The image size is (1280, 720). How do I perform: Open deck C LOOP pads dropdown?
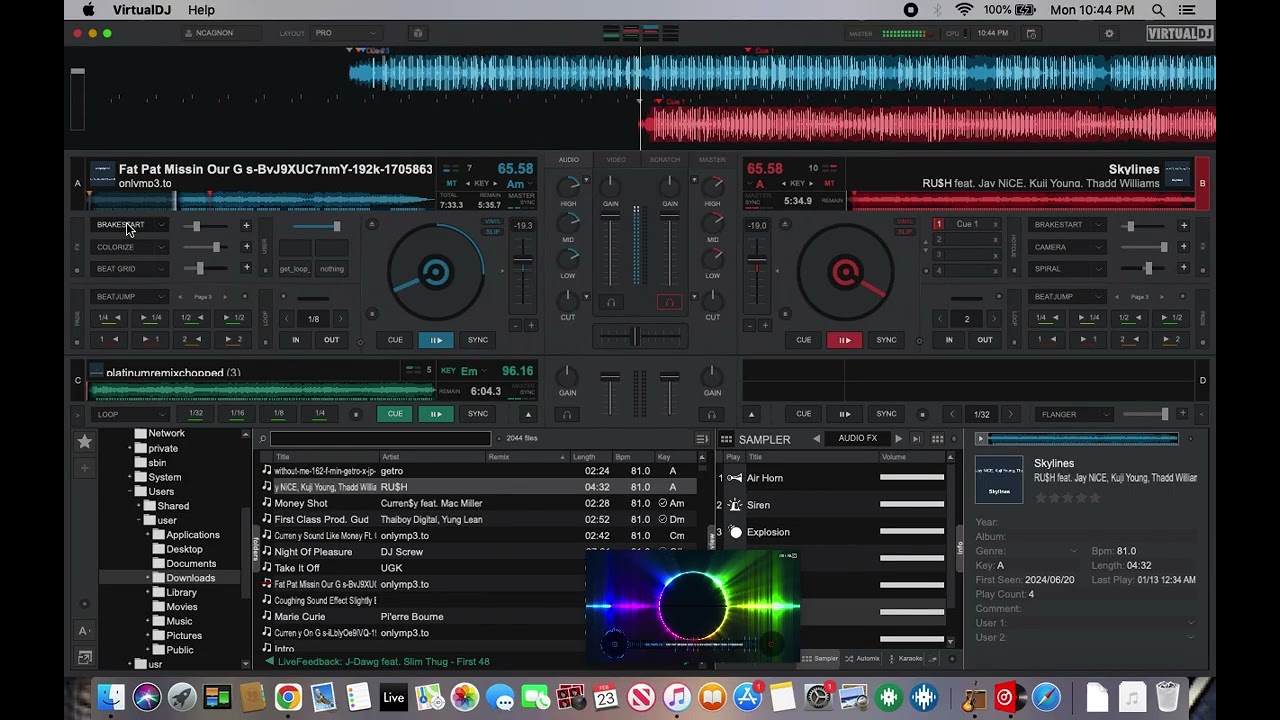[131, 414]
